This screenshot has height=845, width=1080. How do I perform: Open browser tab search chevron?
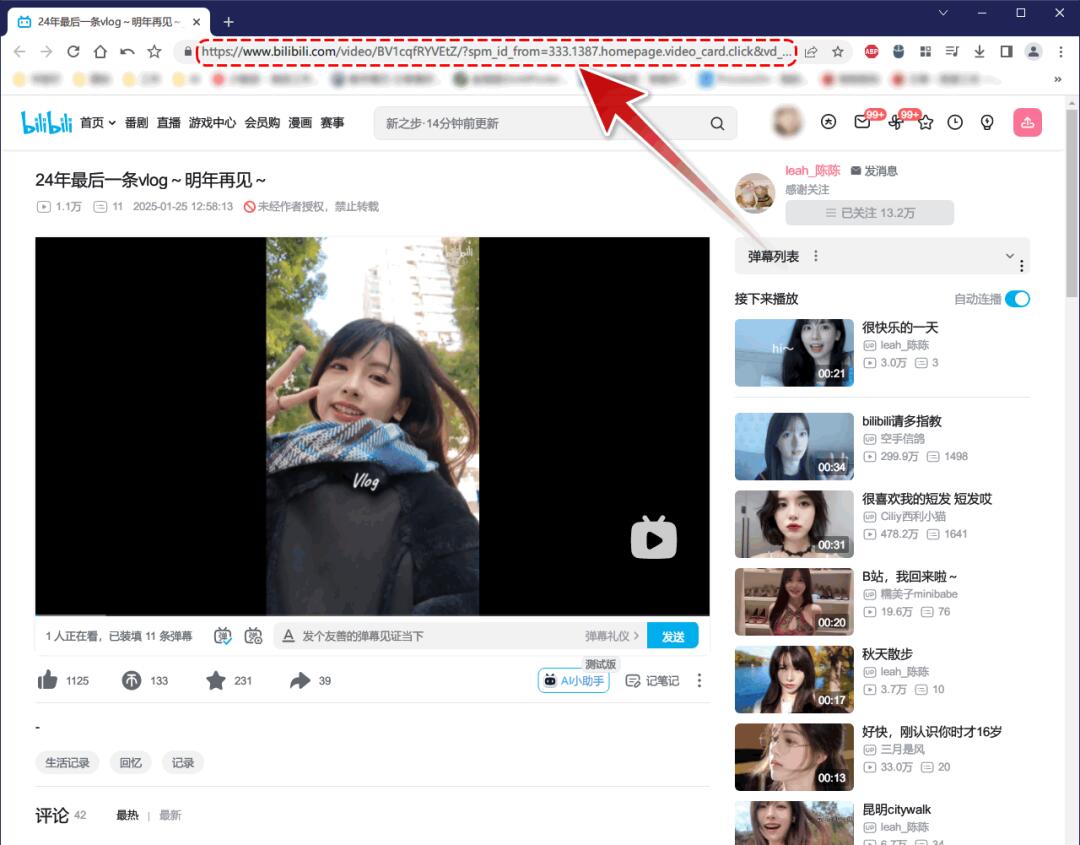coord(944,12)
